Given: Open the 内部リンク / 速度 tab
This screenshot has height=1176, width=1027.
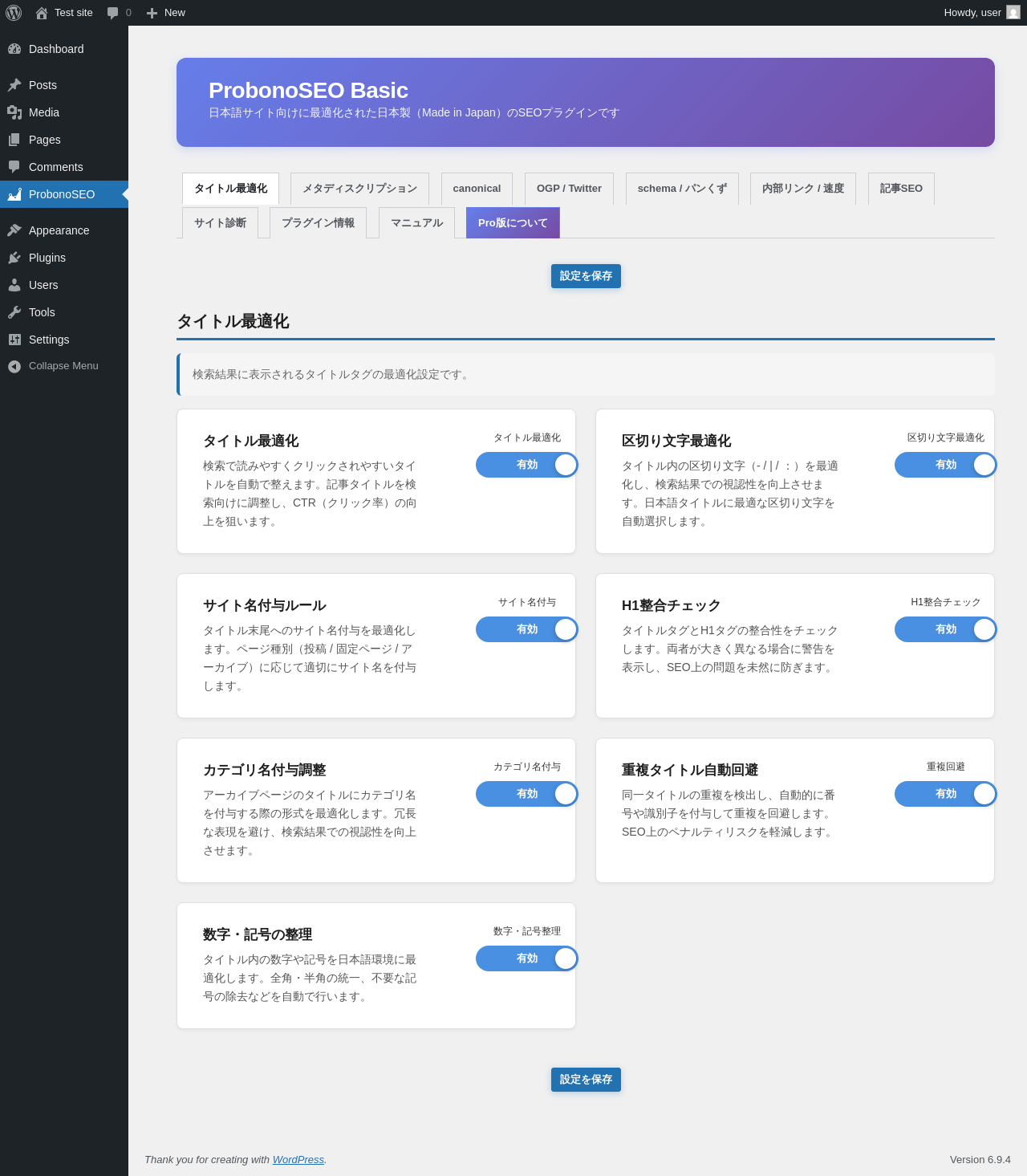Looking at the screenshot, I should [803, 189].
